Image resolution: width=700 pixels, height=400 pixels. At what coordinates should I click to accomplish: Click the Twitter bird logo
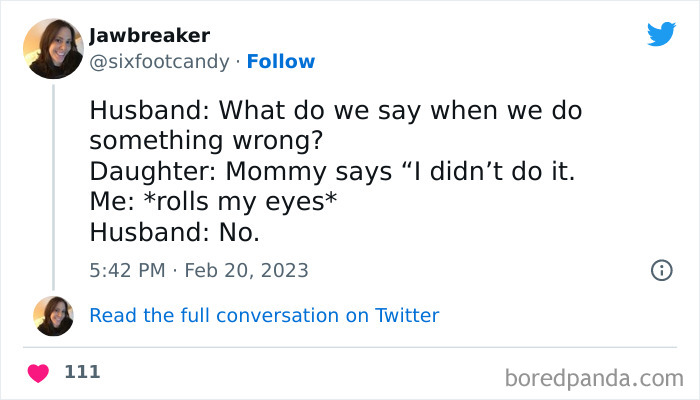click(x=661, y=35)
